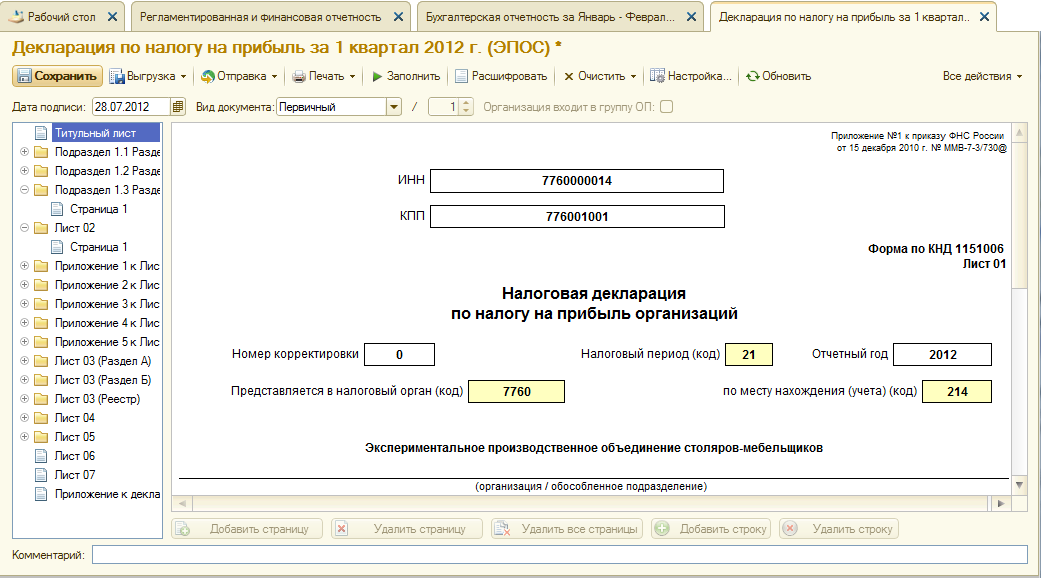The width and height of the screenshot is (1041, 578).
Task: Click the green Заполнить play icon
Action: coord(377,76)
